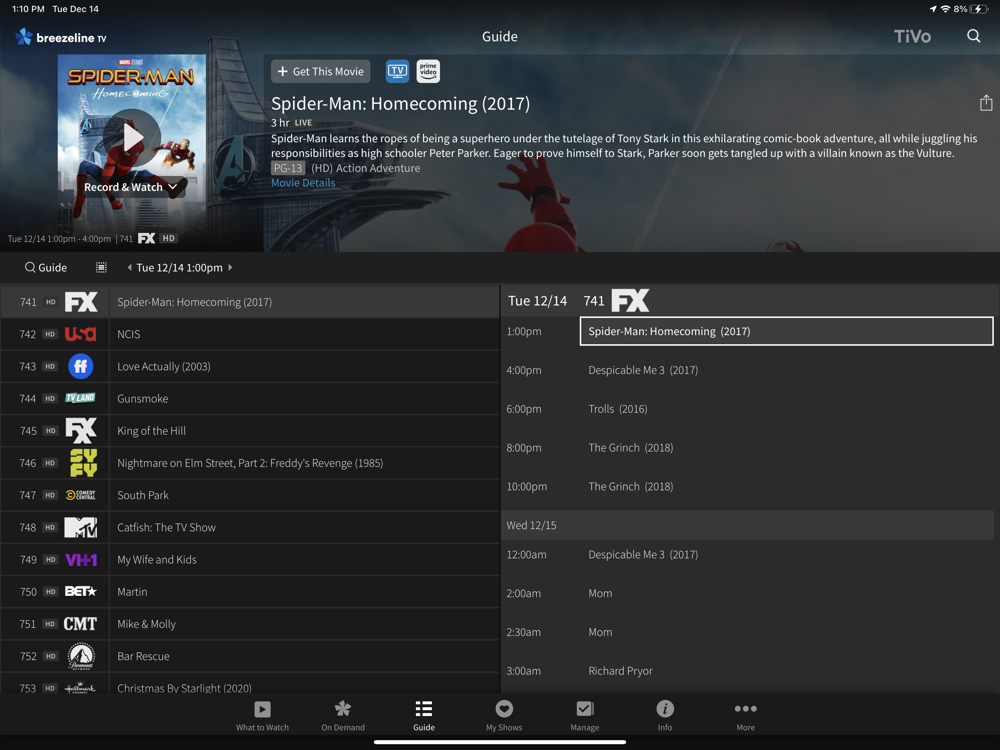Open the search magnifier icon in header
The width and height of the screenshot is (1000, 750).
(x=973, y=36)
